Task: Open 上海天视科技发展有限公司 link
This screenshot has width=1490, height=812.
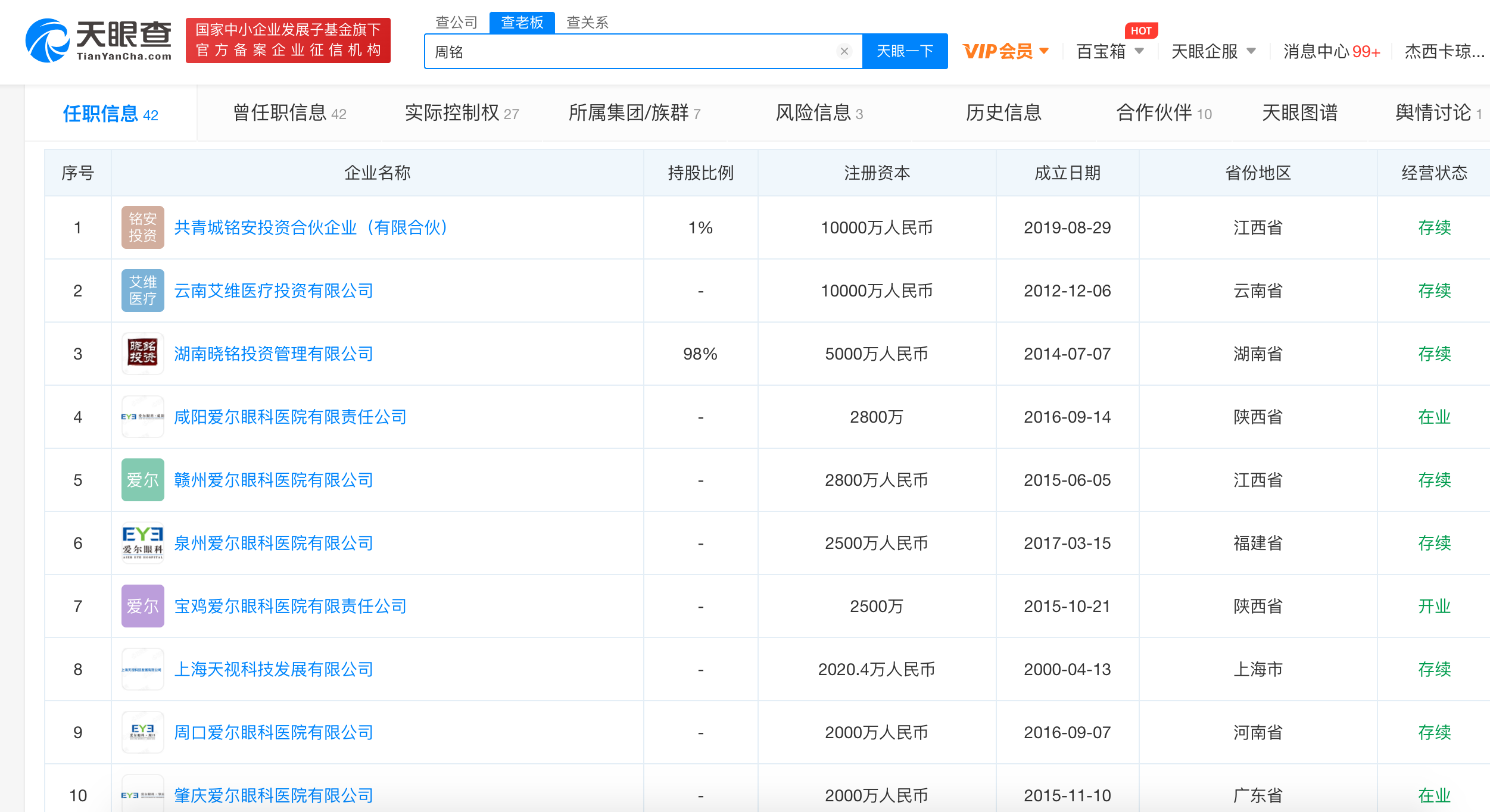Action: click(273, 669)
